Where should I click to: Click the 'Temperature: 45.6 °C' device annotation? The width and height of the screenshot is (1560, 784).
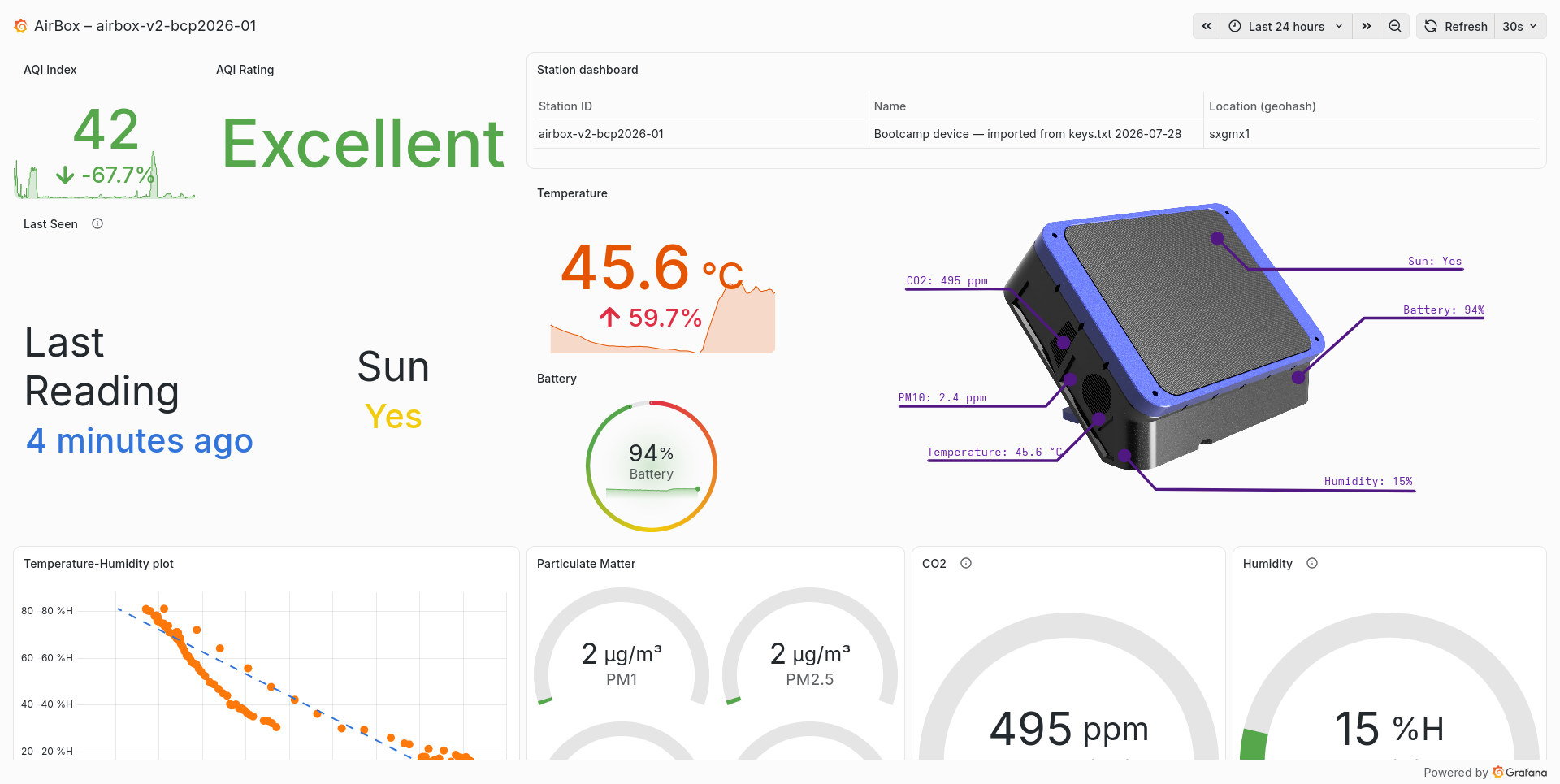point(994,452)
